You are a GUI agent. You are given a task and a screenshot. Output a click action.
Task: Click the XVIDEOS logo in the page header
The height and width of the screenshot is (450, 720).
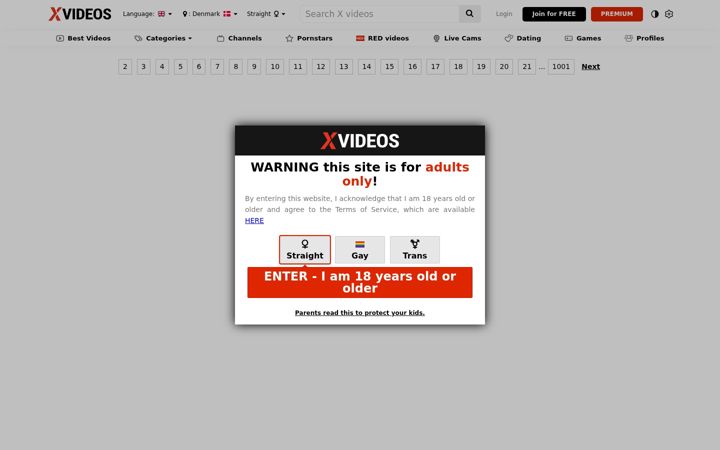80,14
